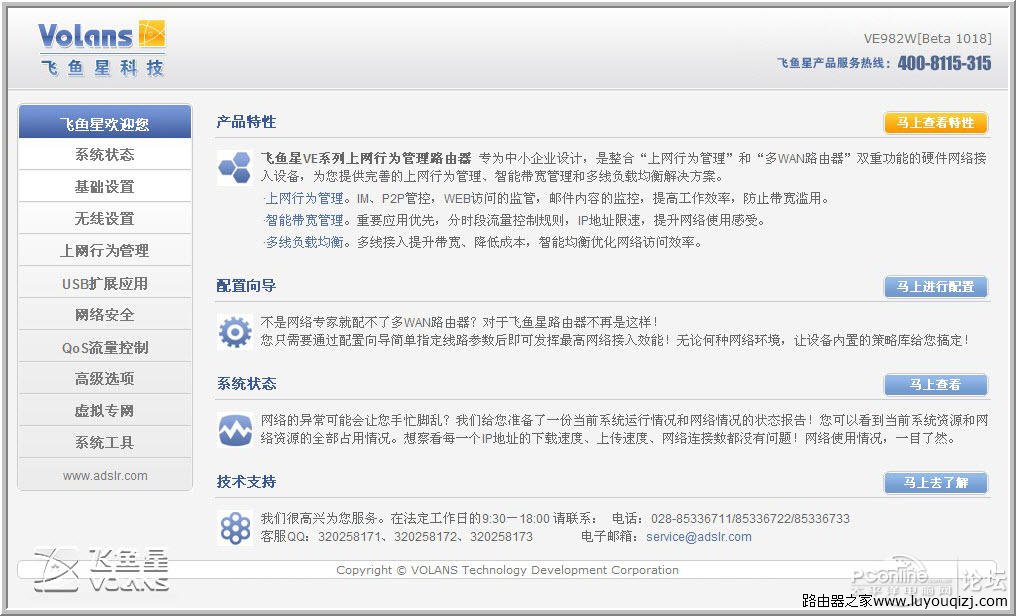Click the gear icon beside 配置向导
This screenshot has height=616, width=1016.
click(x=235, y=332)
